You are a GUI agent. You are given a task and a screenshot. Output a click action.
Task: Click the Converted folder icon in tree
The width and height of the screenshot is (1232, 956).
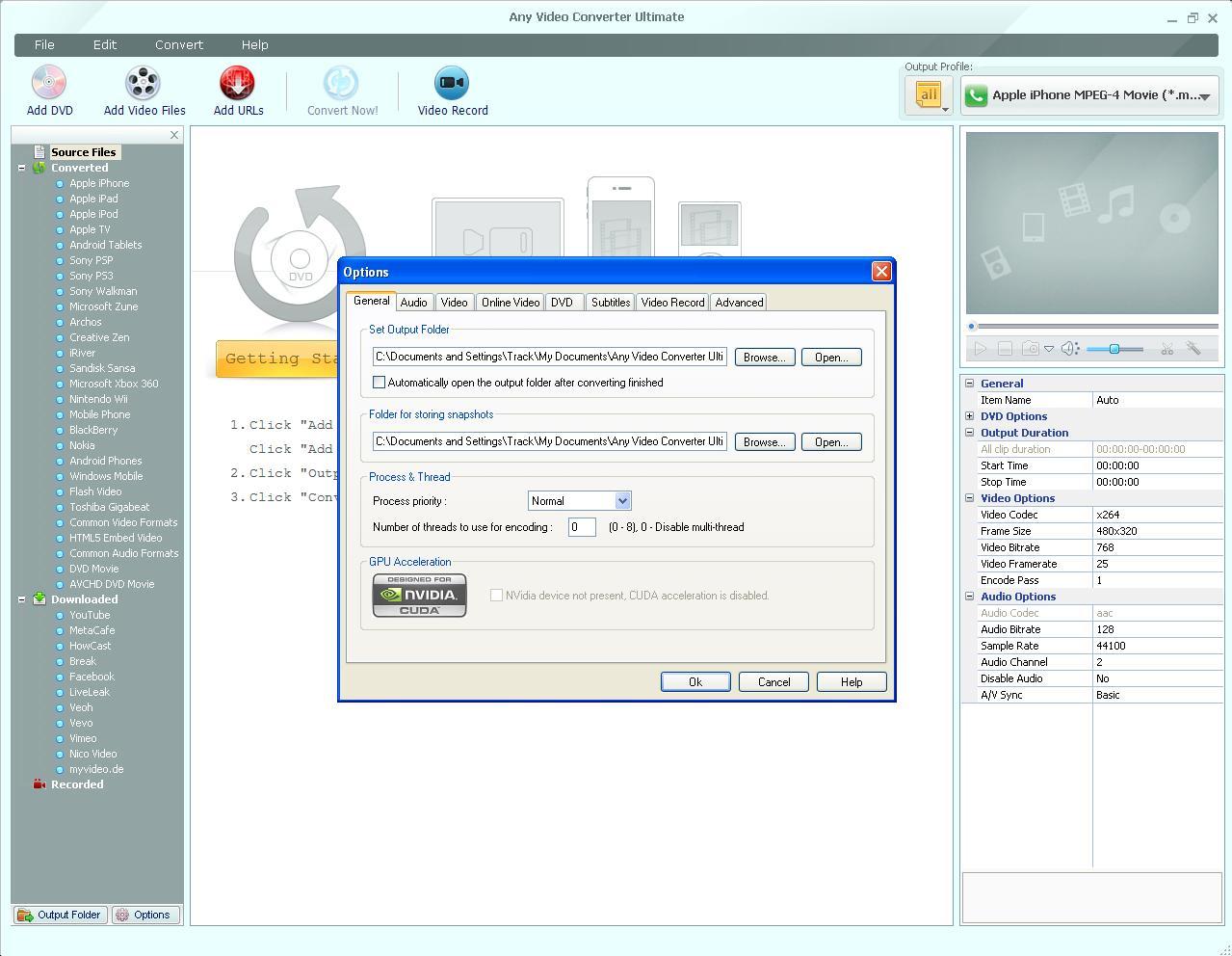click(x=39, y=168)
